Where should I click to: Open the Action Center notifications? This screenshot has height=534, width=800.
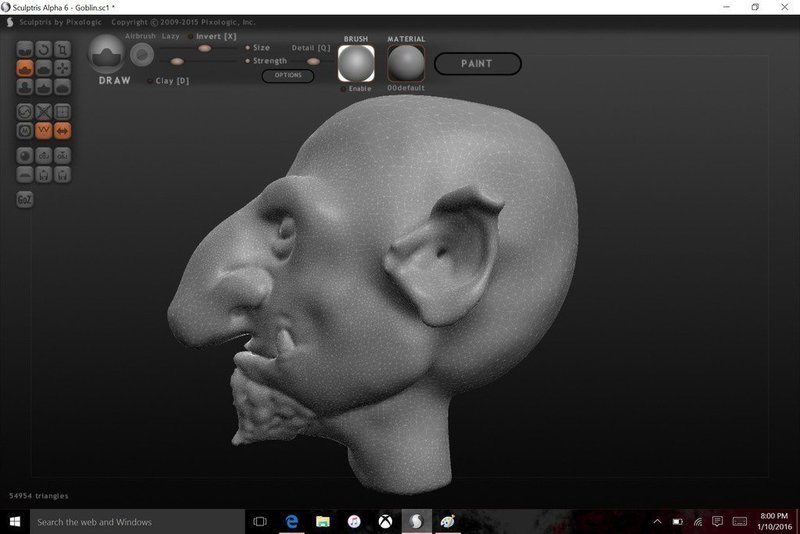coord(717,521)
